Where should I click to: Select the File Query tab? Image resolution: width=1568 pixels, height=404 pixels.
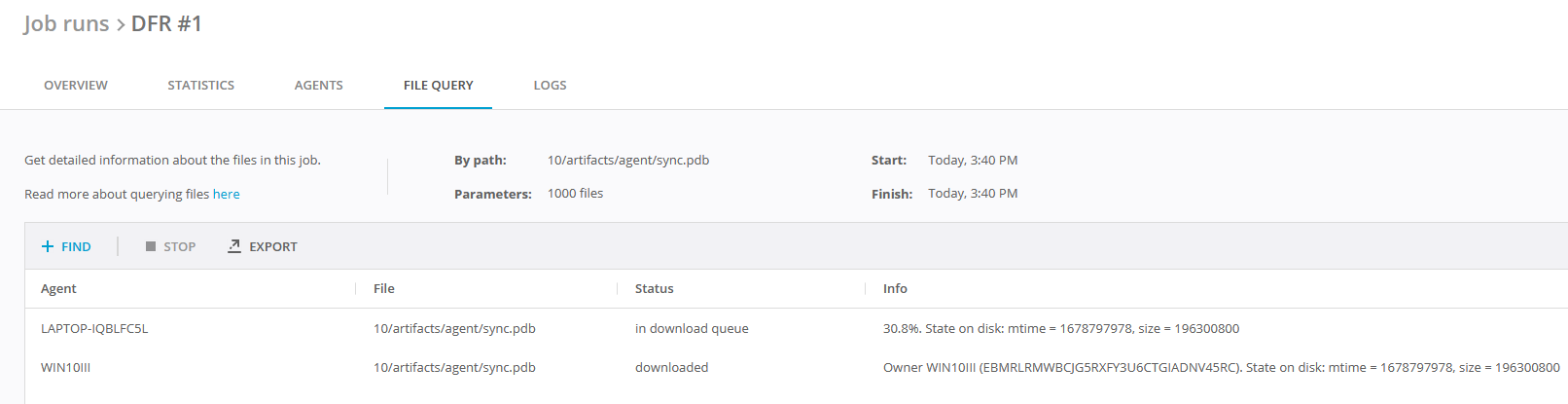tap(438, 86)
